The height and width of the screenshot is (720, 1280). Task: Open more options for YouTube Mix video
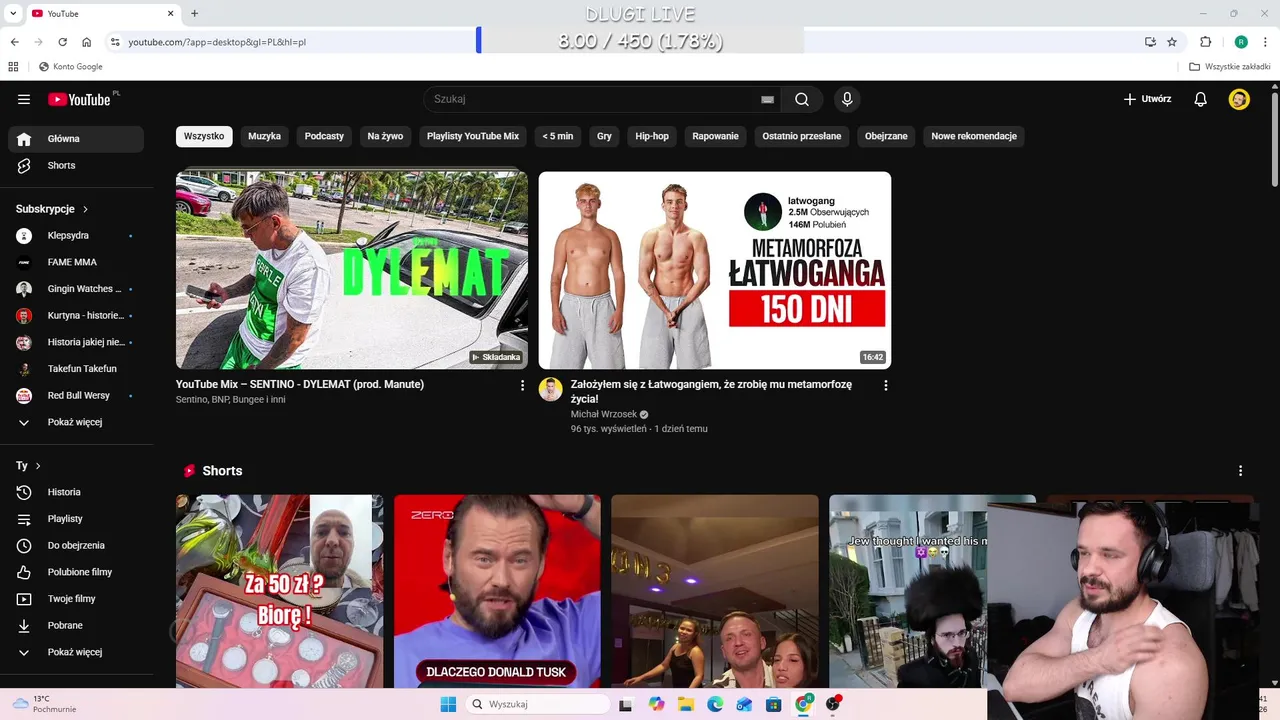pyautogui.click(x=522, y=385)
